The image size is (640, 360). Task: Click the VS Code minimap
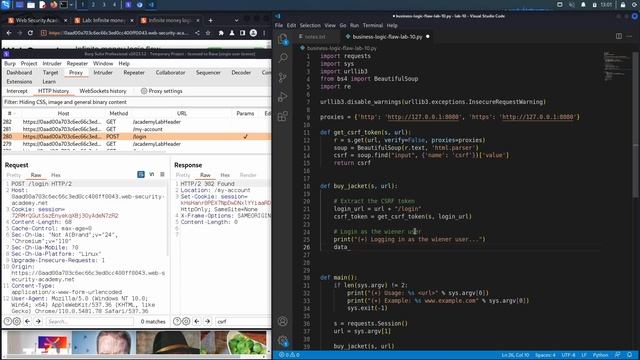click(x=617, y=67)
